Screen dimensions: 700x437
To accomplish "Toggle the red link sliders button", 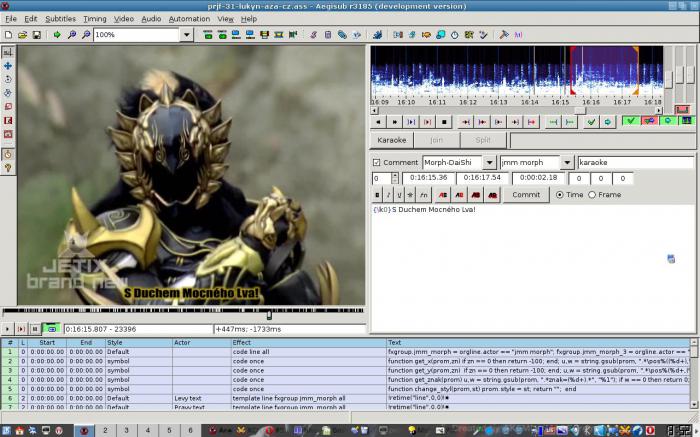I will [682, 109].
